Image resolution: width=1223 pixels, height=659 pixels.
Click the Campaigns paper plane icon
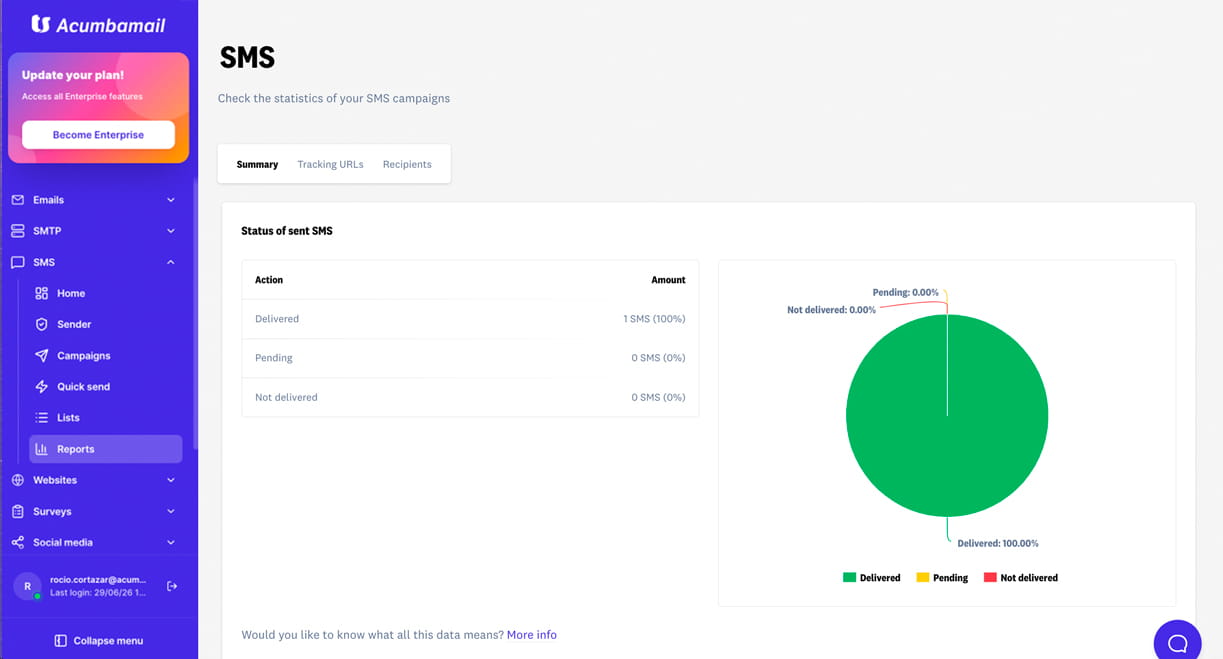click(41, 355)
